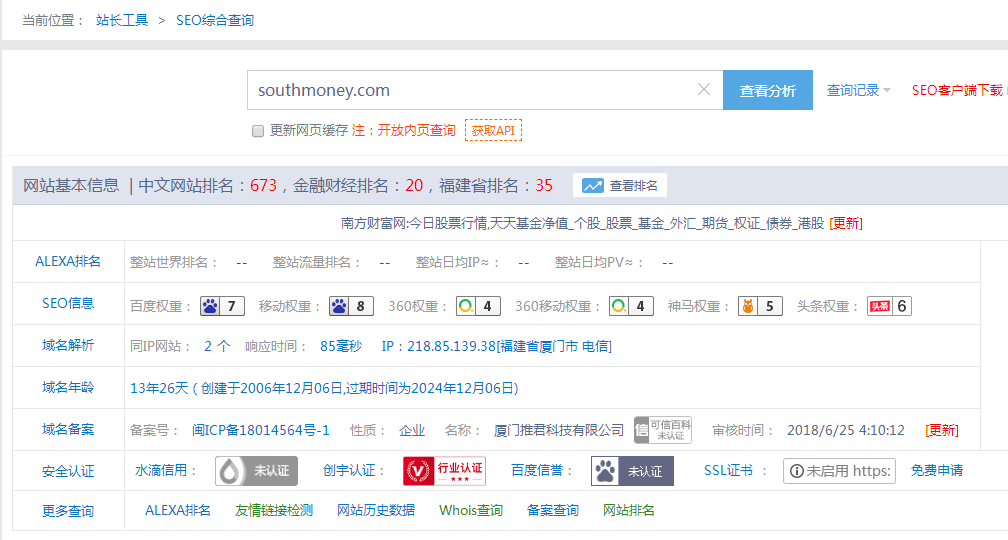Click SEO信息 row header

click(68, 303)
